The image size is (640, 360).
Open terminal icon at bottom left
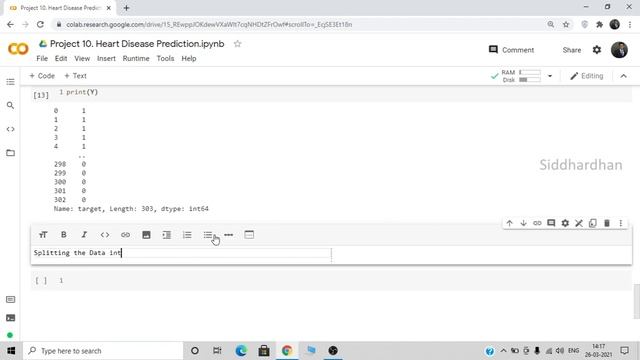tap(11, 318)
